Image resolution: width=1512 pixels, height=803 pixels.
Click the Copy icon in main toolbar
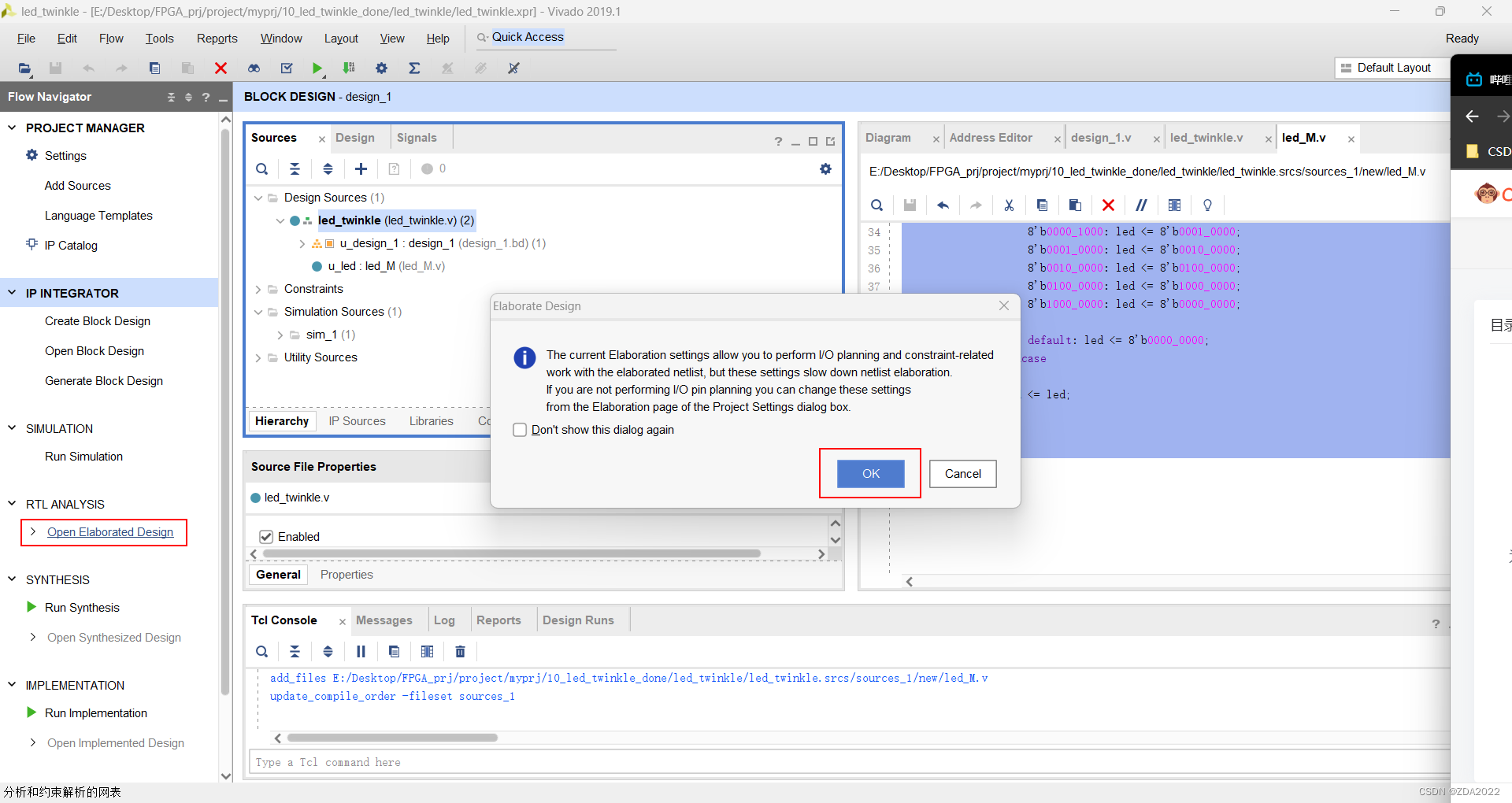coord(154,68)
